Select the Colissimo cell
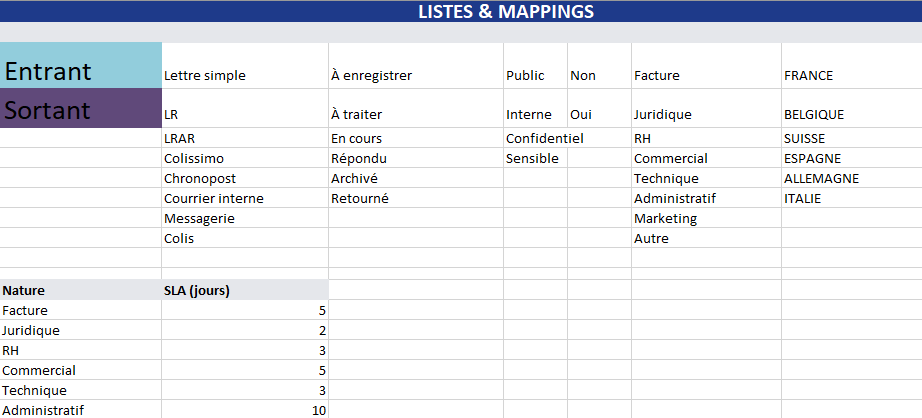The image size is (922, 418). click(244, 159)
